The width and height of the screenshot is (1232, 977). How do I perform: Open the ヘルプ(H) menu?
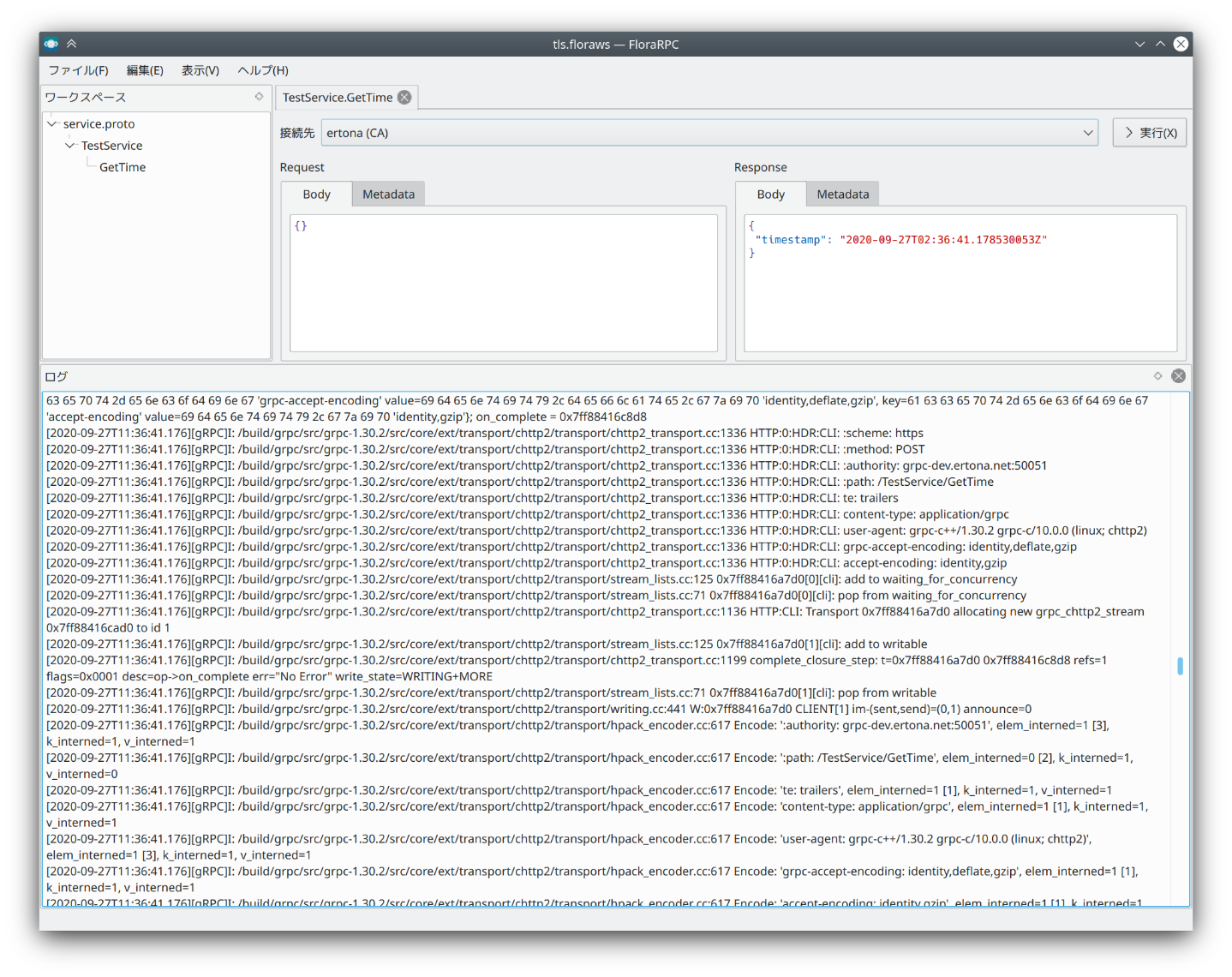pyautogui.click(x=263, y=70)
